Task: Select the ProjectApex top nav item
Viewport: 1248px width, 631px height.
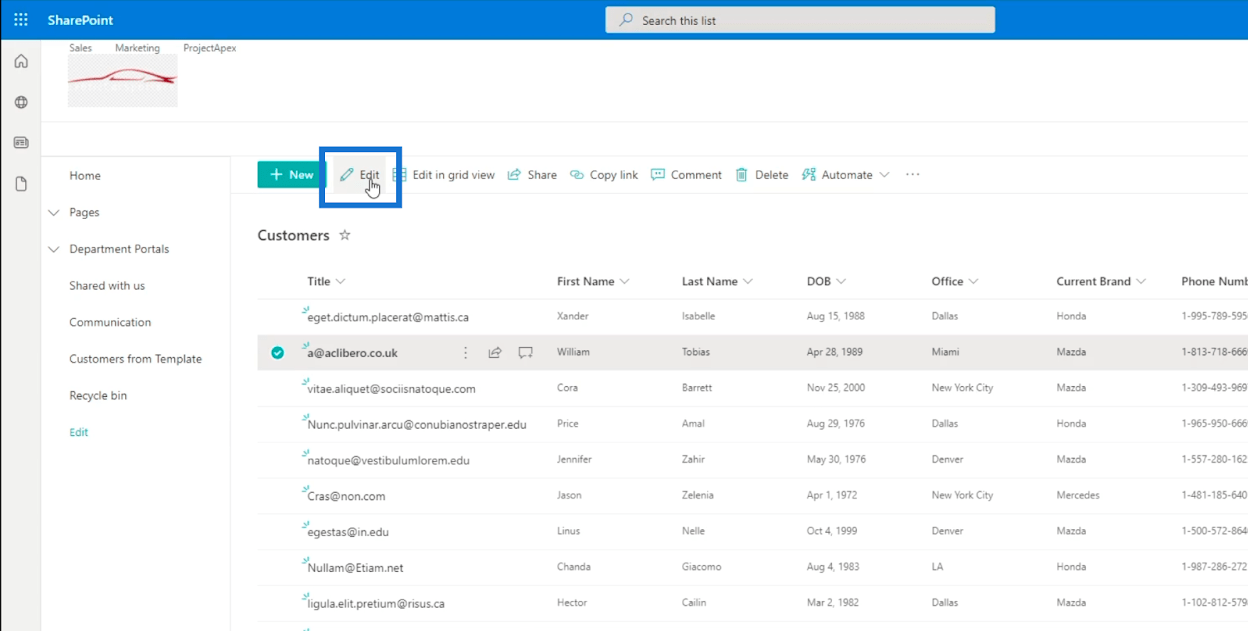Action: [210, 48]
